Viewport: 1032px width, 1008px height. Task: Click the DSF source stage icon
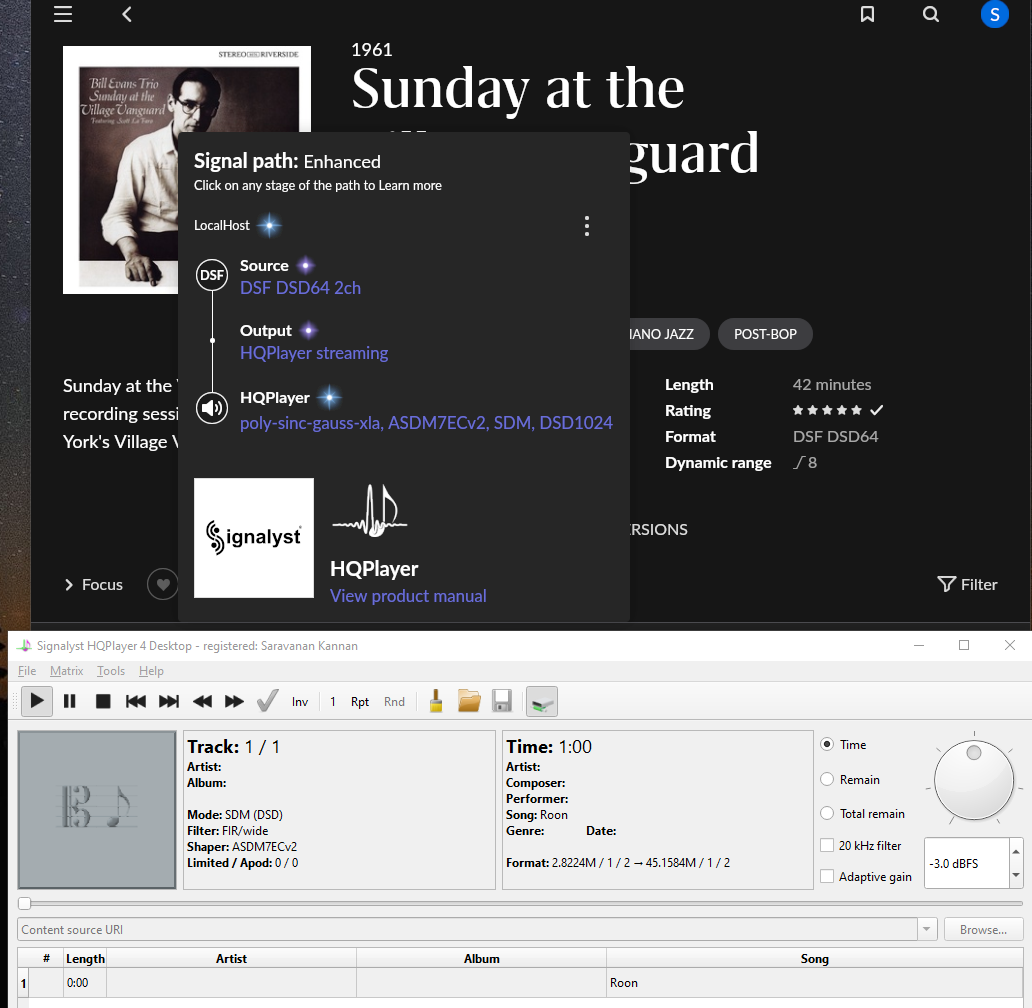(212, 275)
